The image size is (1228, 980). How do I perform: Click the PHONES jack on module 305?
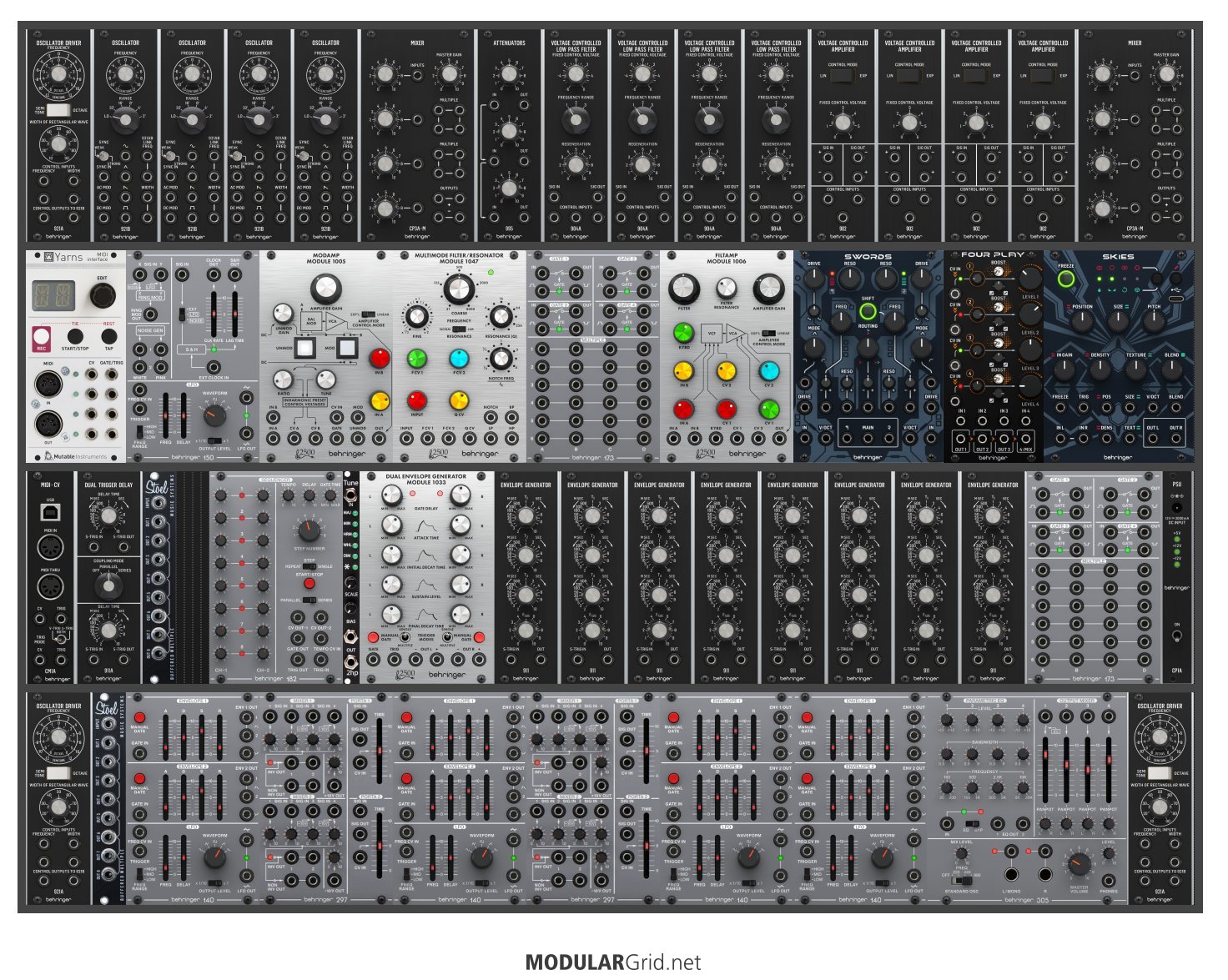[1109, 880]
